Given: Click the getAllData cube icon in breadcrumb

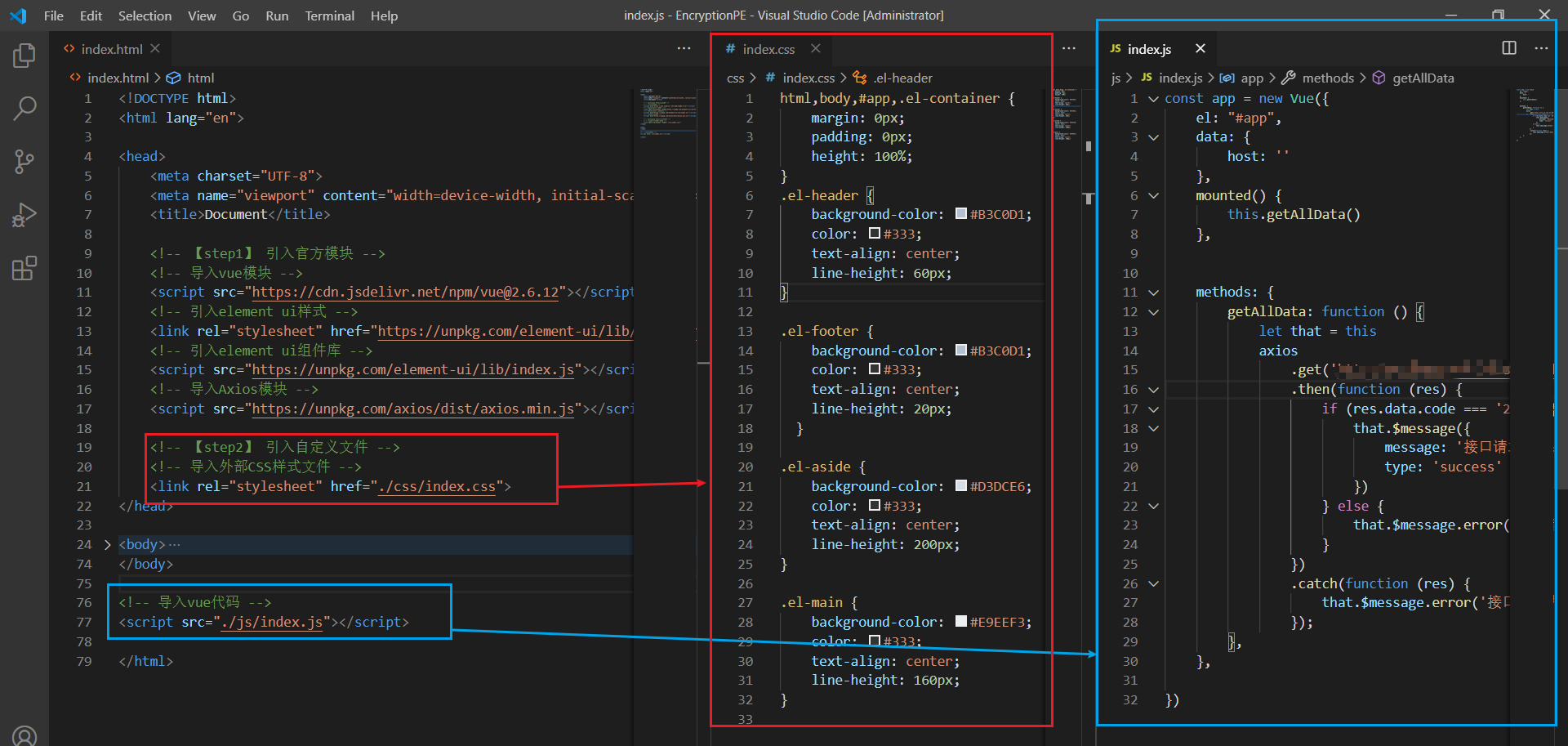Looking at the screenshot, I should click(x=1379, y=78).
